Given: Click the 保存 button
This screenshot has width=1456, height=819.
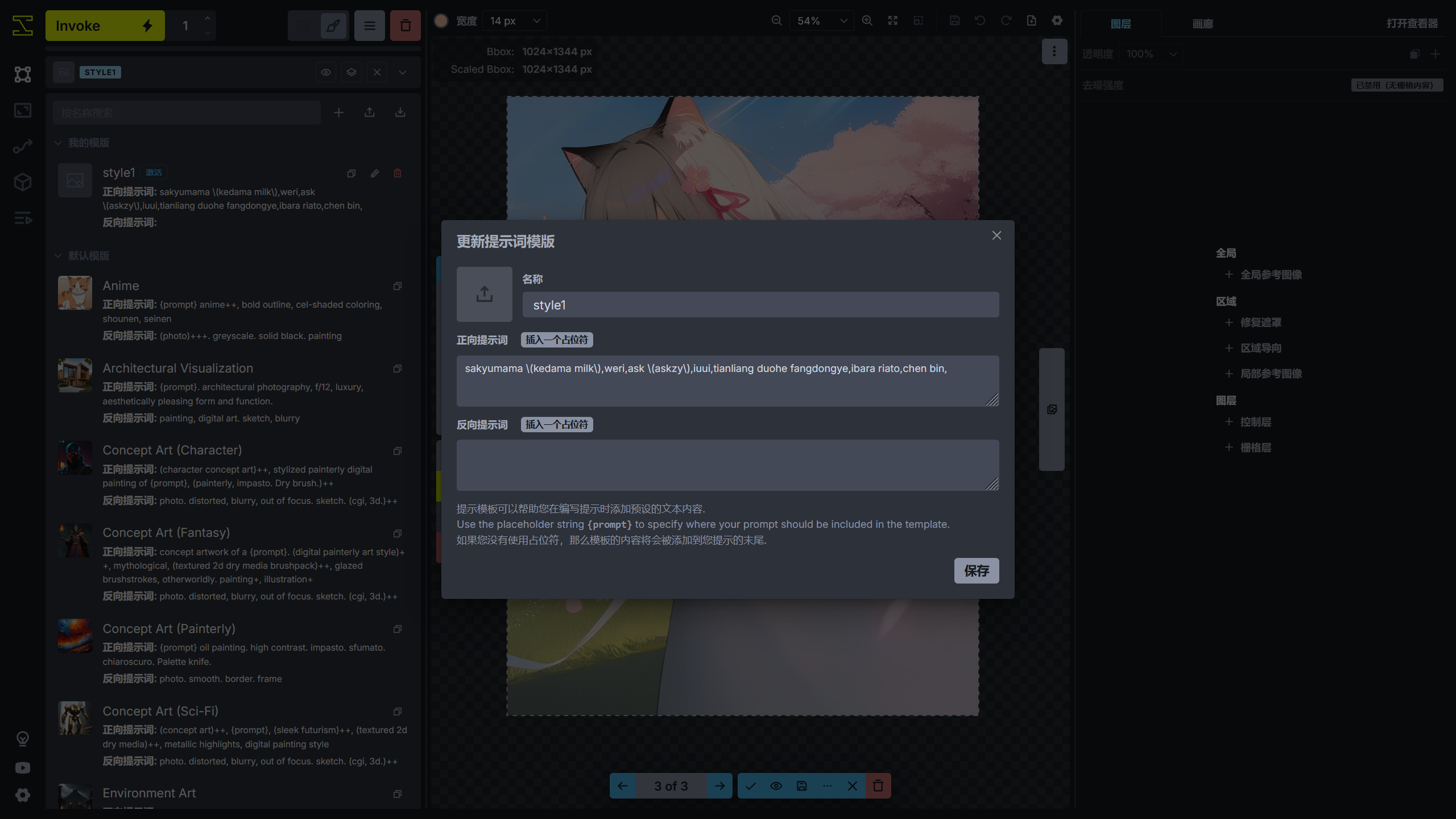Looking at the screenshot, I should (976, 570).
